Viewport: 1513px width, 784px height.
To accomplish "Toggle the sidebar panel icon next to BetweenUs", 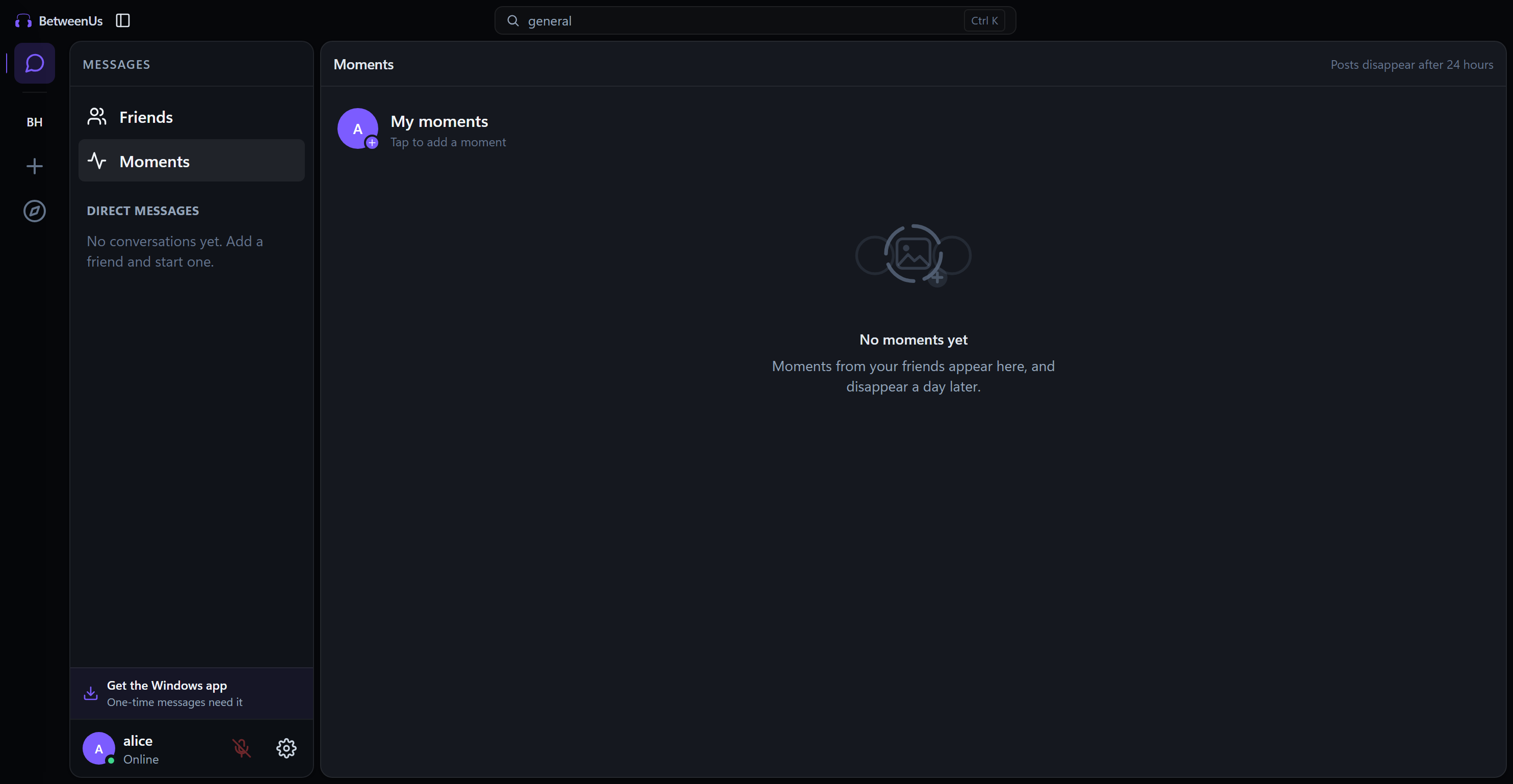I will pos(123,20).
